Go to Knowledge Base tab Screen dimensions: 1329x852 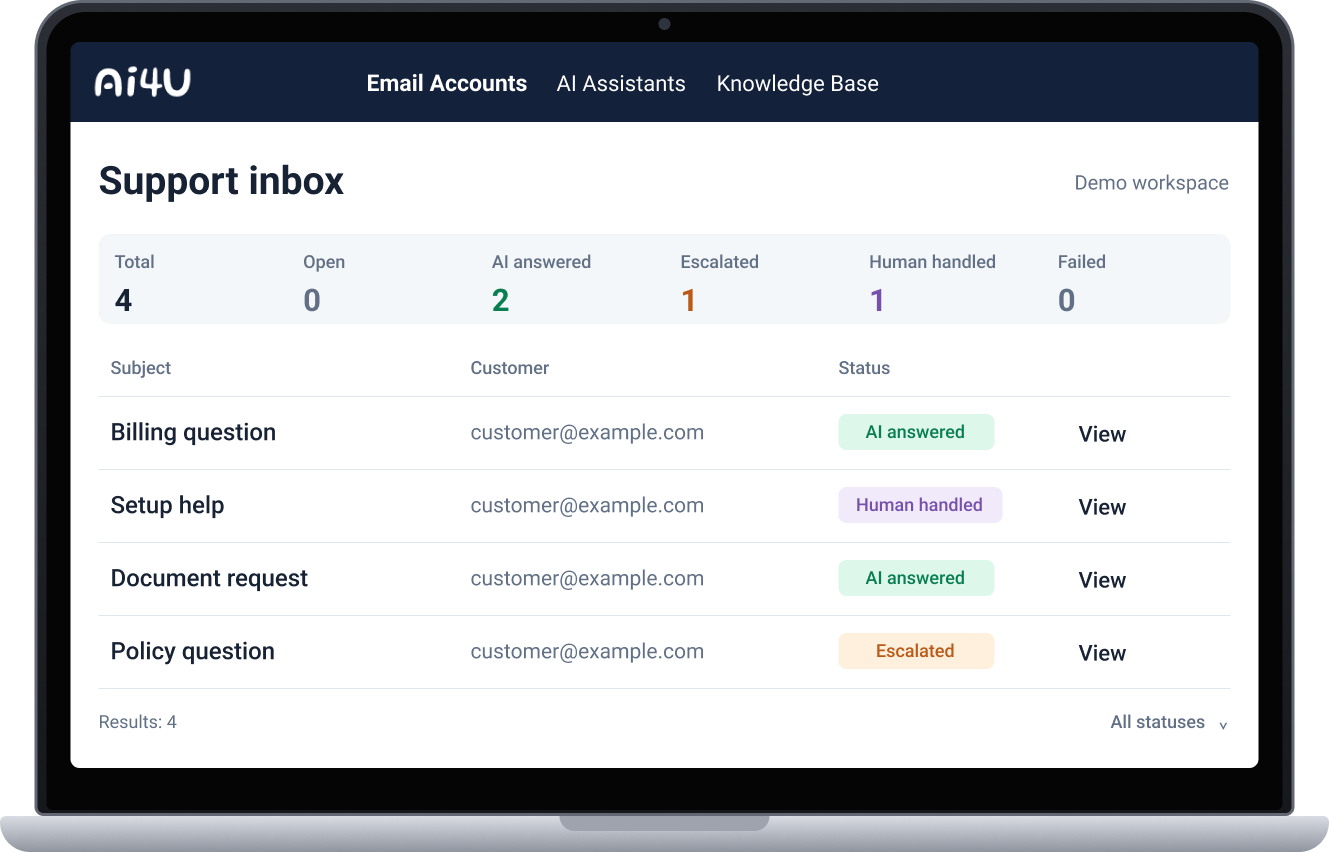tap(798, 84)
